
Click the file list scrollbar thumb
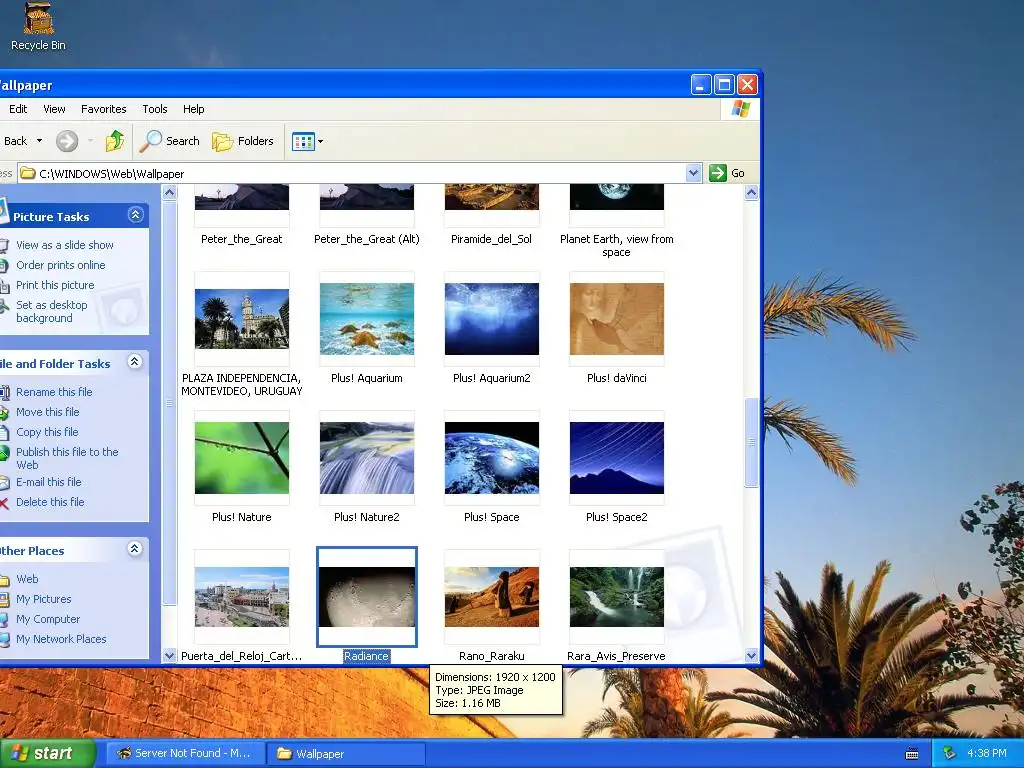click(751, 442)
